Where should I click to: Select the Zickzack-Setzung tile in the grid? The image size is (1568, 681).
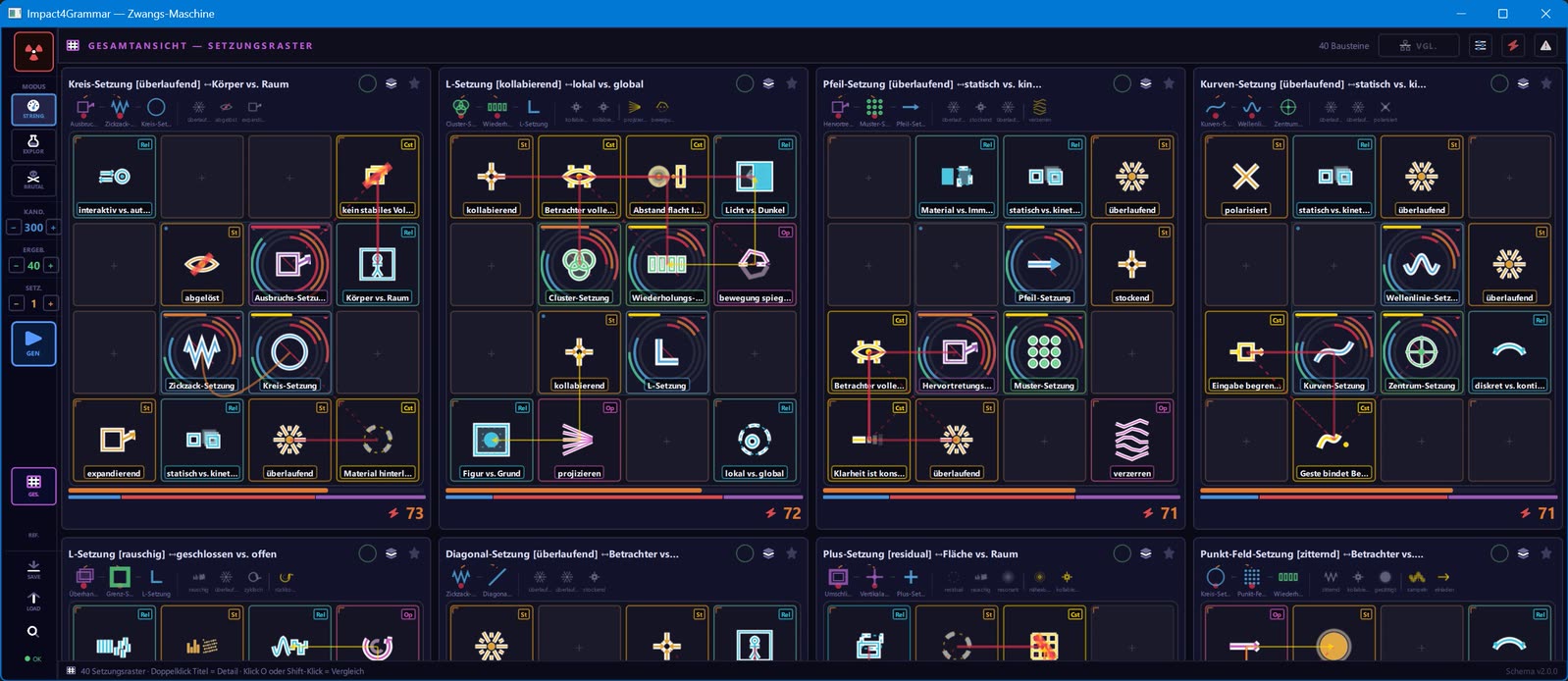point(201,353)
